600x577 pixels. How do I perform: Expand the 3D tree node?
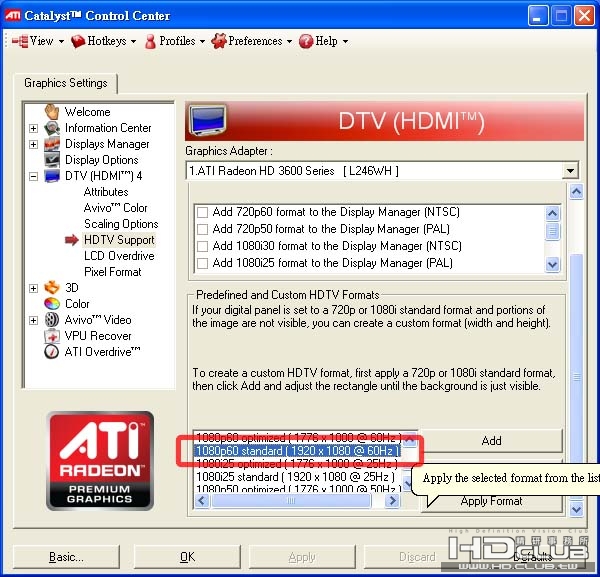point(34,288)
